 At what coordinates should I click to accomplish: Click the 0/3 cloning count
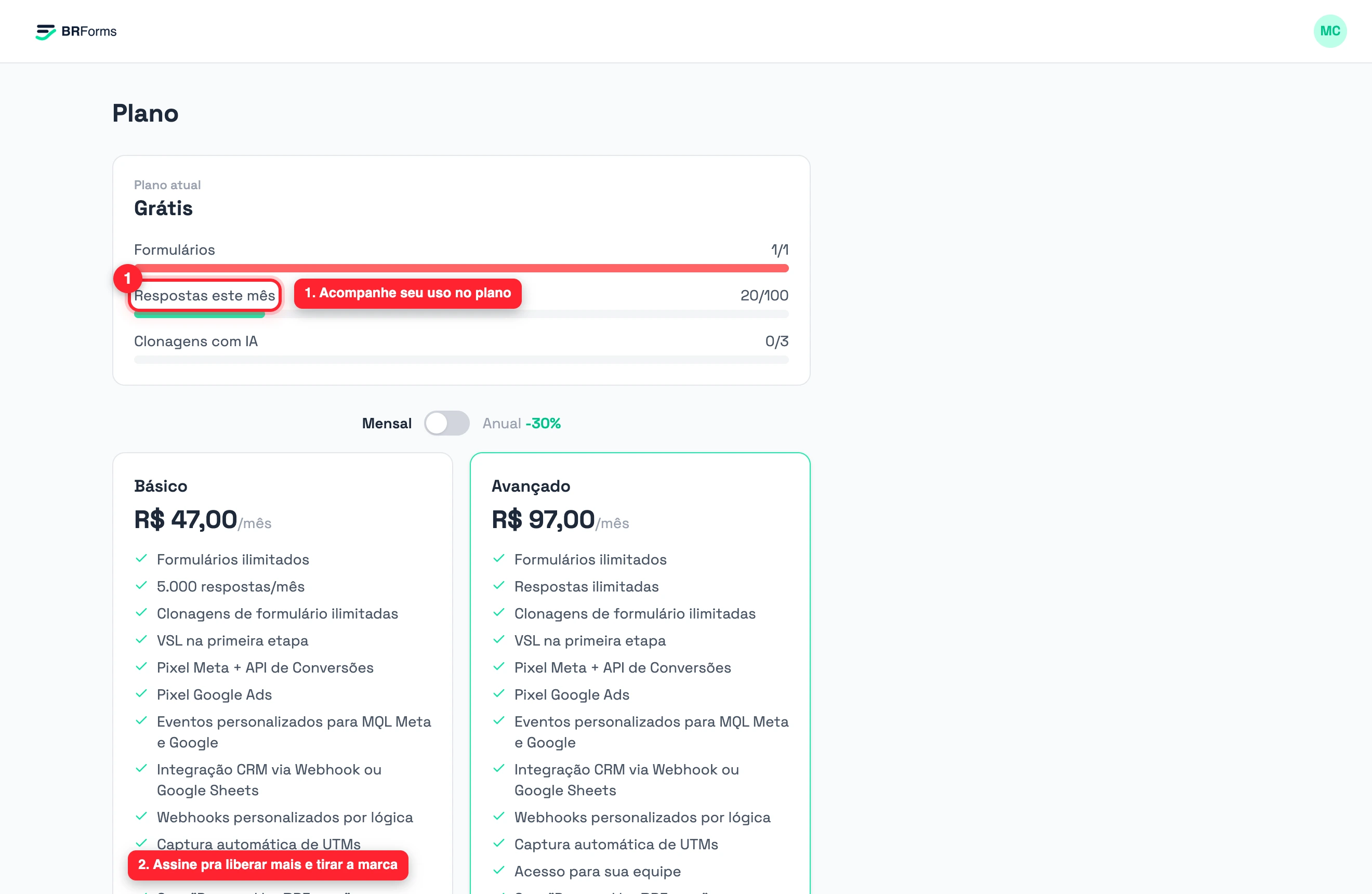[776, 341]
